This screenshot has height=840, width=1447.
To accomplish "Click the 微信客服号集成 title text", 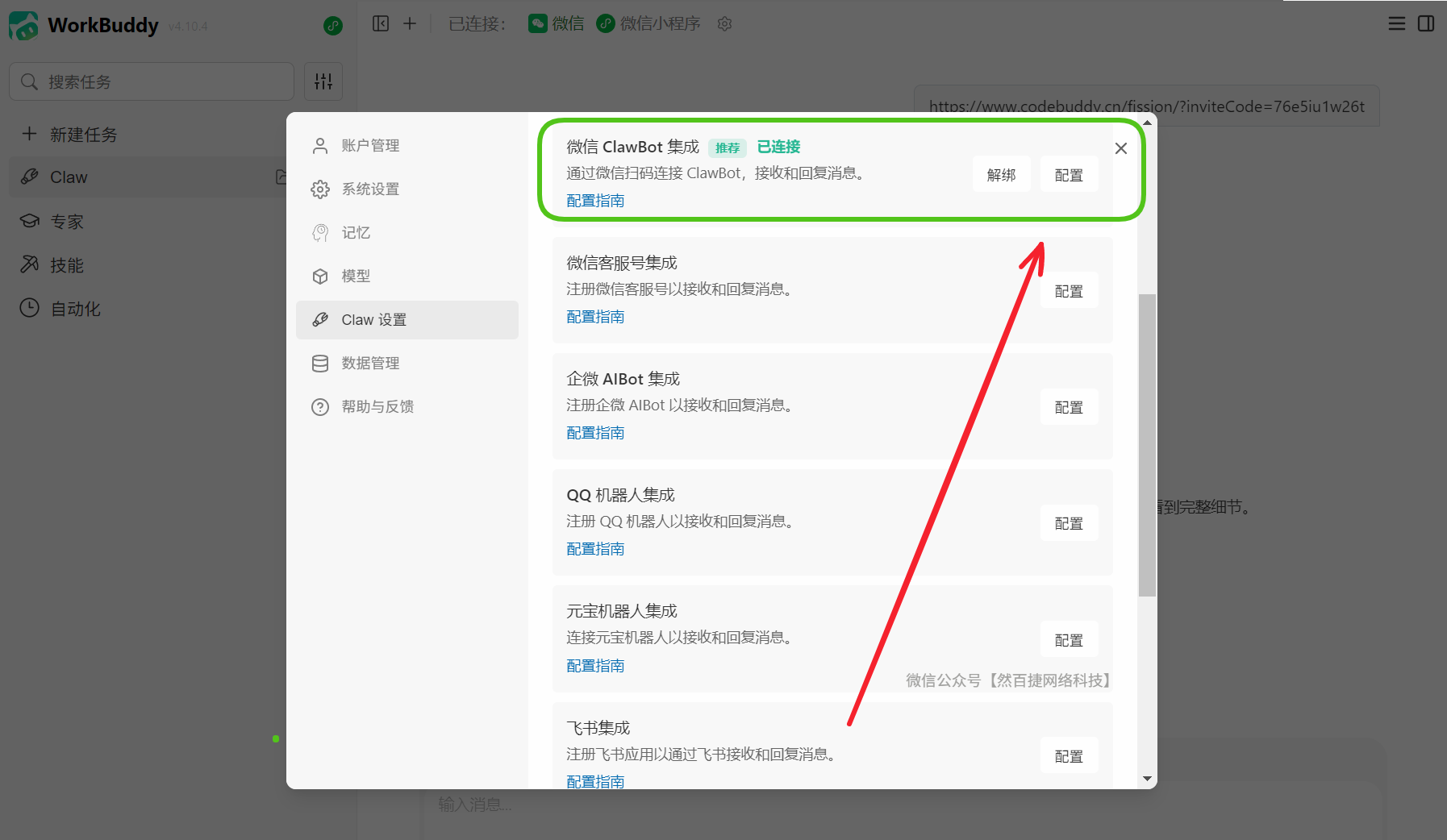I will pyautogui.click(x=621, y=263).
